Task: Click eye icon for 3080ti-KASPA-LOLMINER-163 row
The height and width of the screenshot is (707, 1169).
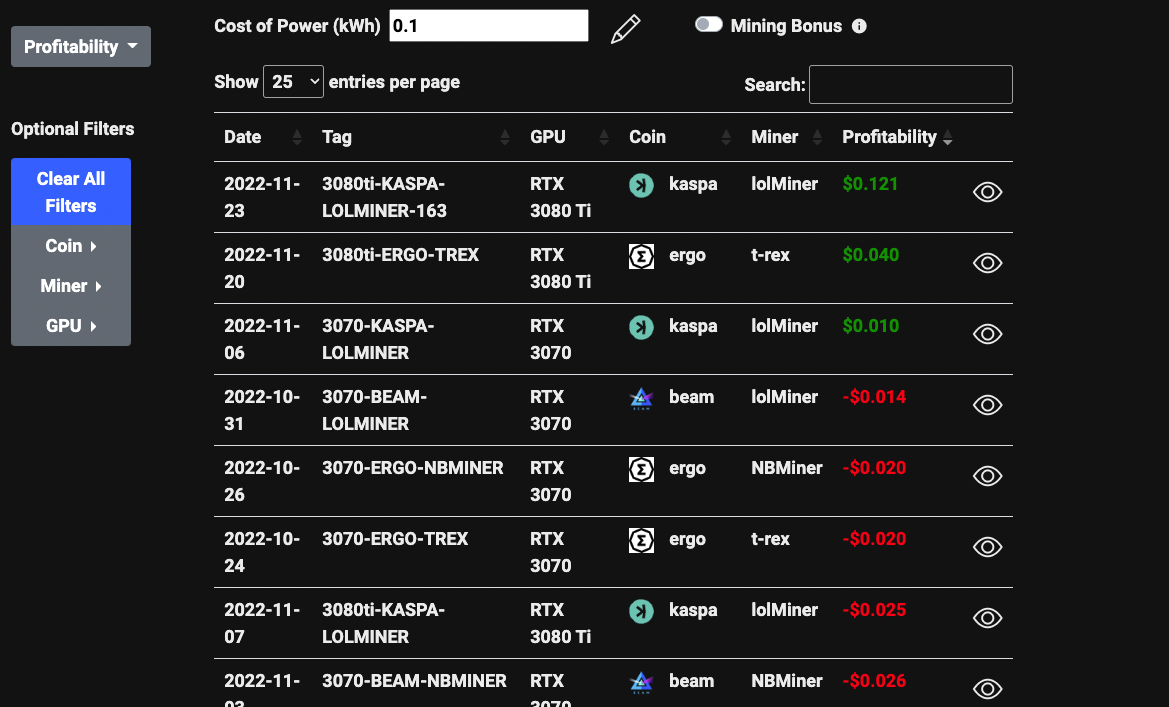Action: click(x=987, y=193)
